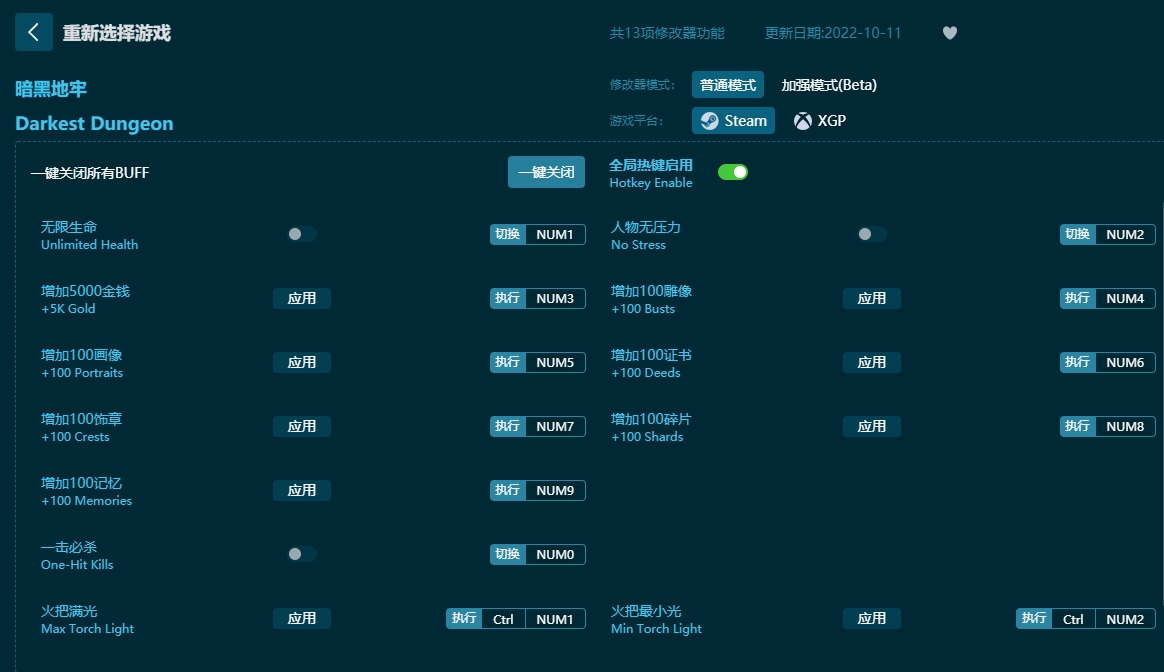Click 更新日期:2022-10-11 text
1164x672 pixels.
pos(833,33)
